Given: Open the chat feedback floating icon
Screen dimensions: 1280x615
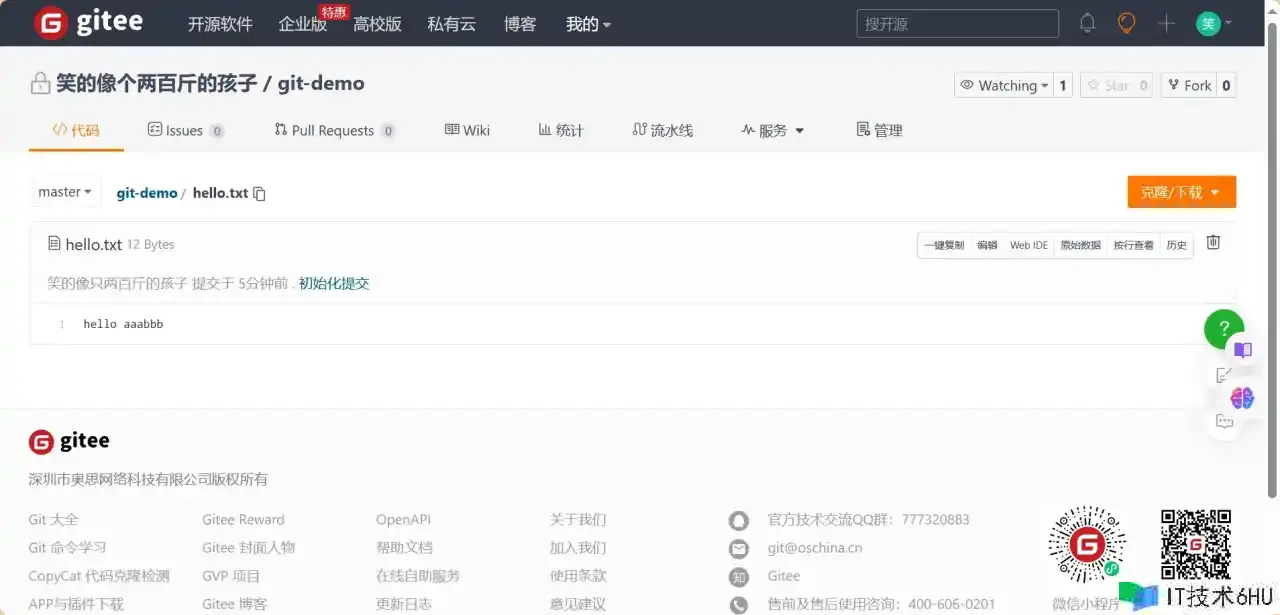Looking at the screenshot, I should coord(1224,421).
